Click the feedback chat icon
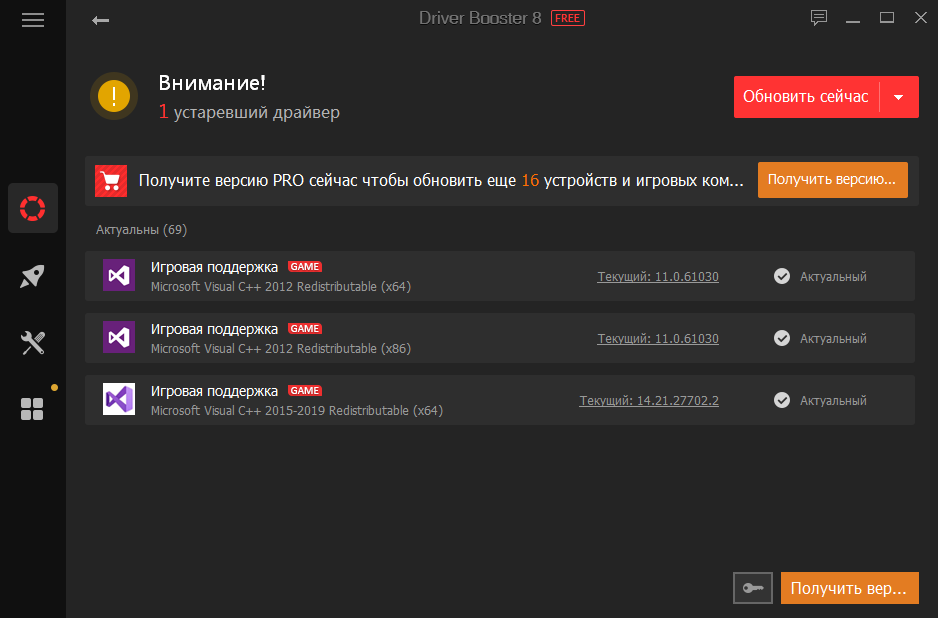The width and height of the screenshot is (938, 618). pyautogui.click(x=819, y=18)
